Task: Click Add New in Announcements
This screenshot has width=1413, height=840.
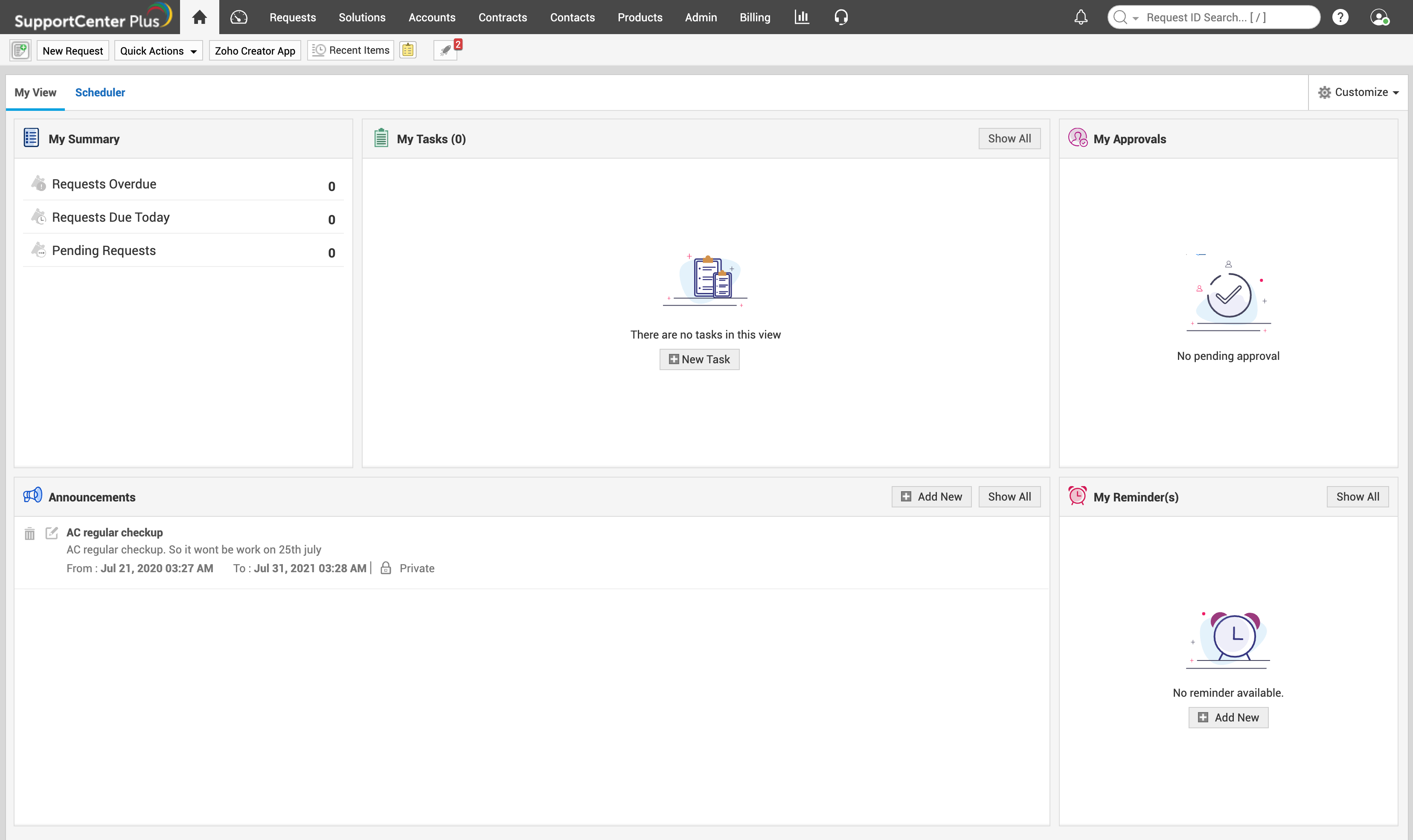Action: coord(931,496)
